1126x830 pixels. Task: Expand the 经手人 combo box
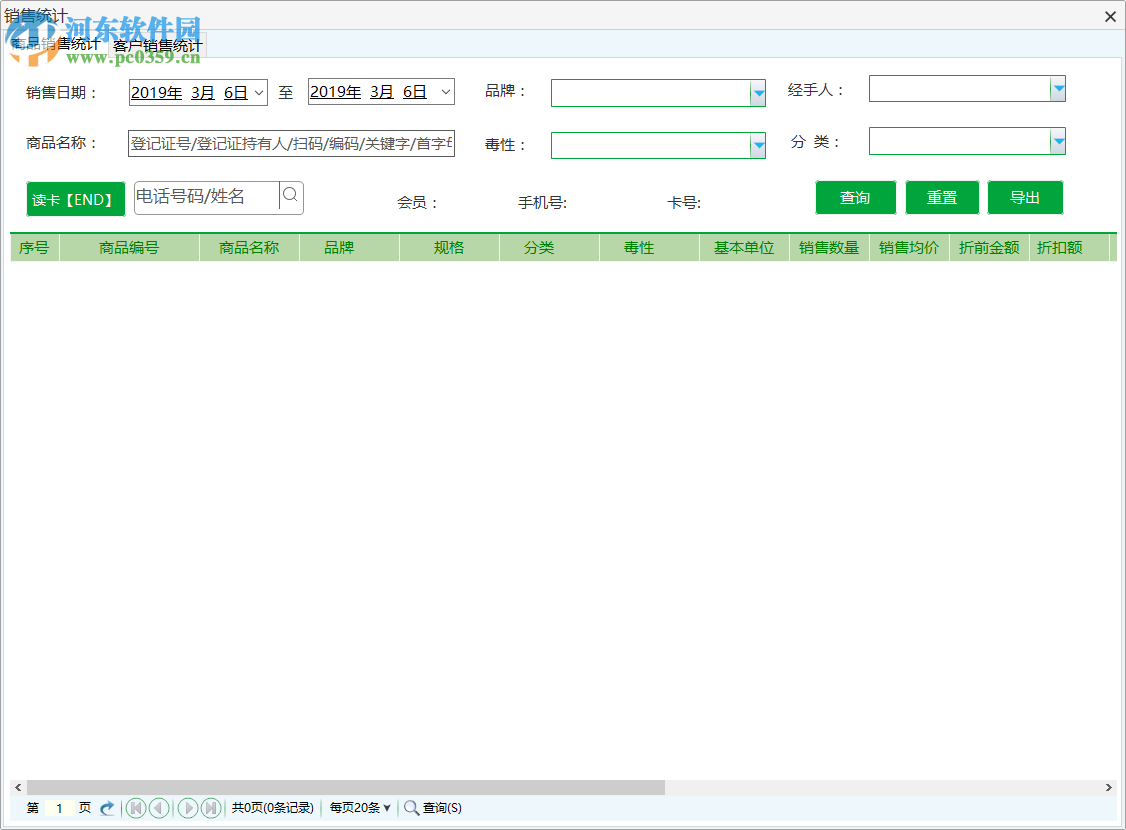(x=1058, y=89)
